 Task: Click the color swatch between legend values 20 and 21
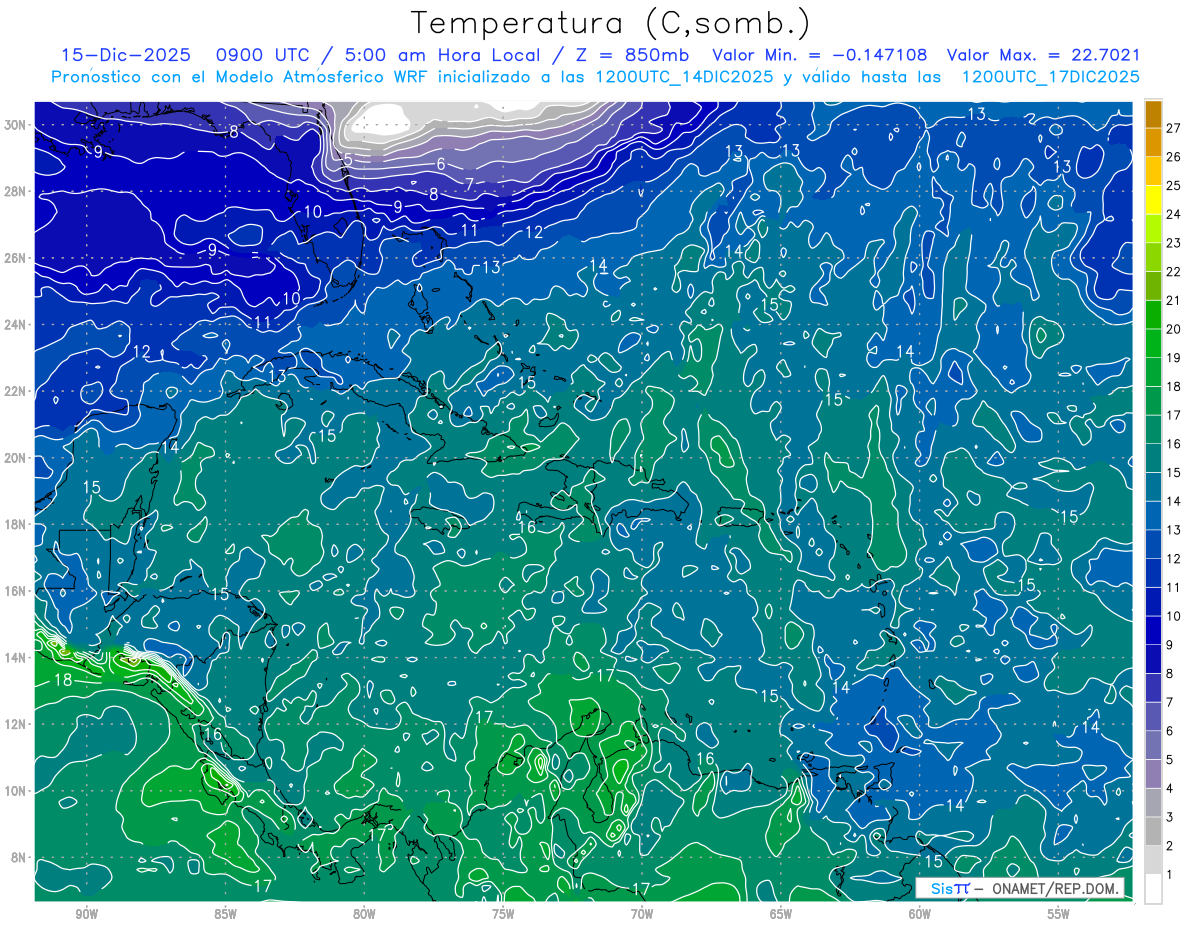tap(1153, 315)
